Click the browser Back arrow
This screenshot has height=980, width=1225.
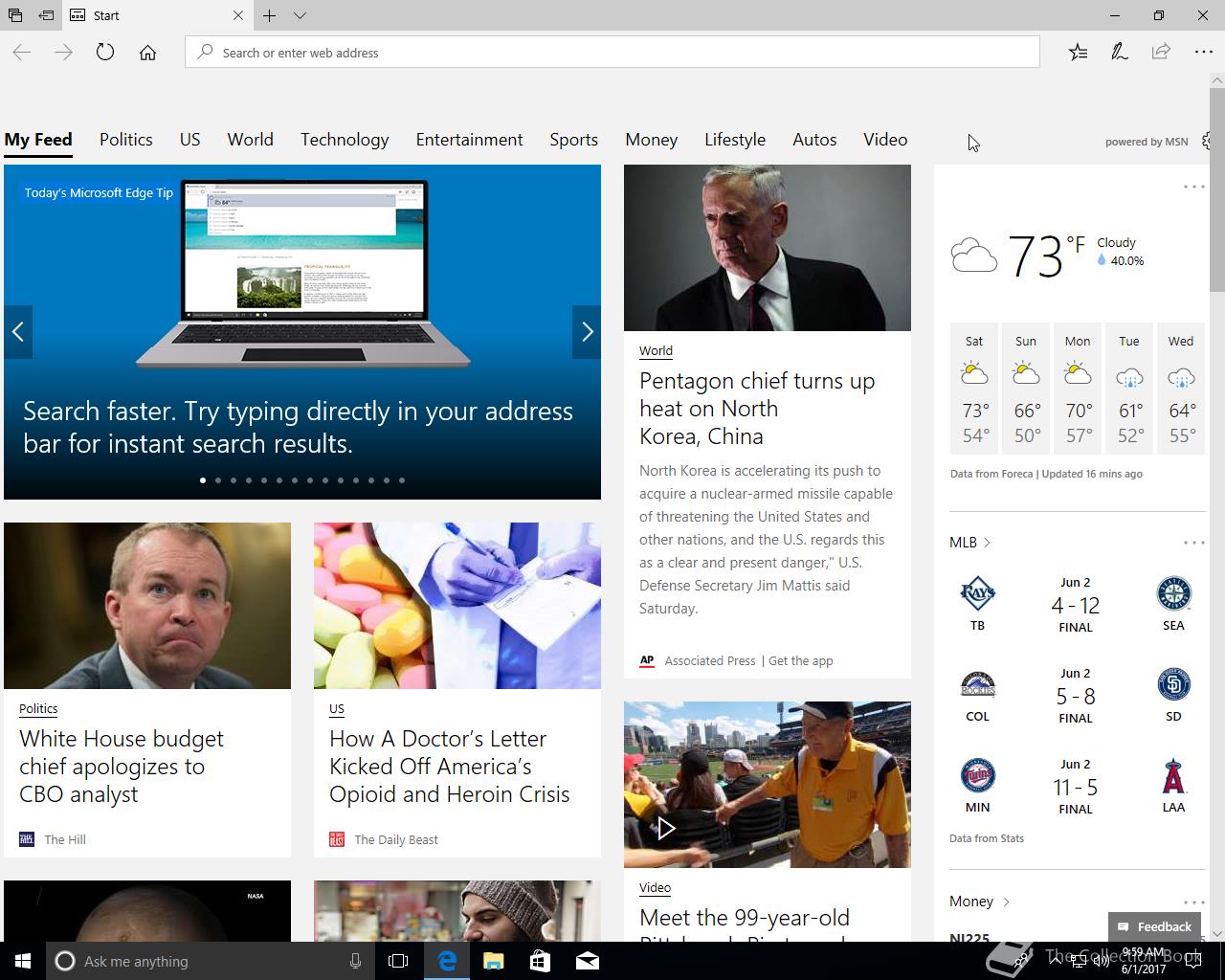pos(22,53)
